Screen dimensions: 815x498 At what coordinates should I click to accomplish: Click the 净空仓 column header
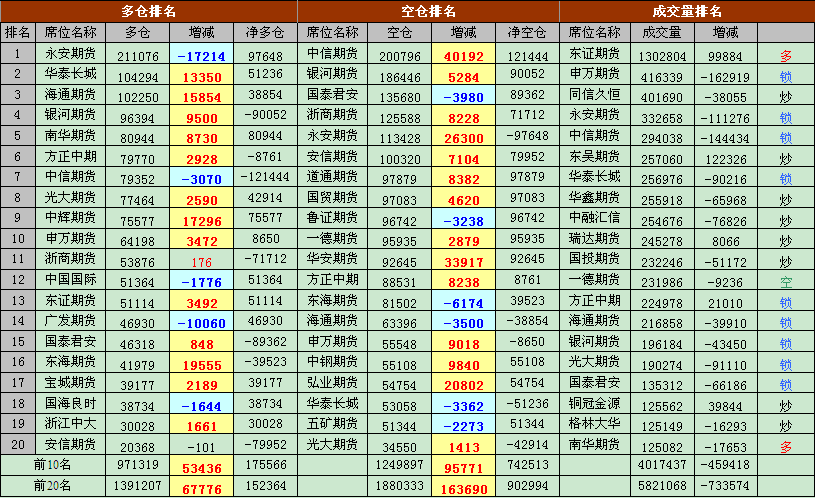tap(527, 33)
